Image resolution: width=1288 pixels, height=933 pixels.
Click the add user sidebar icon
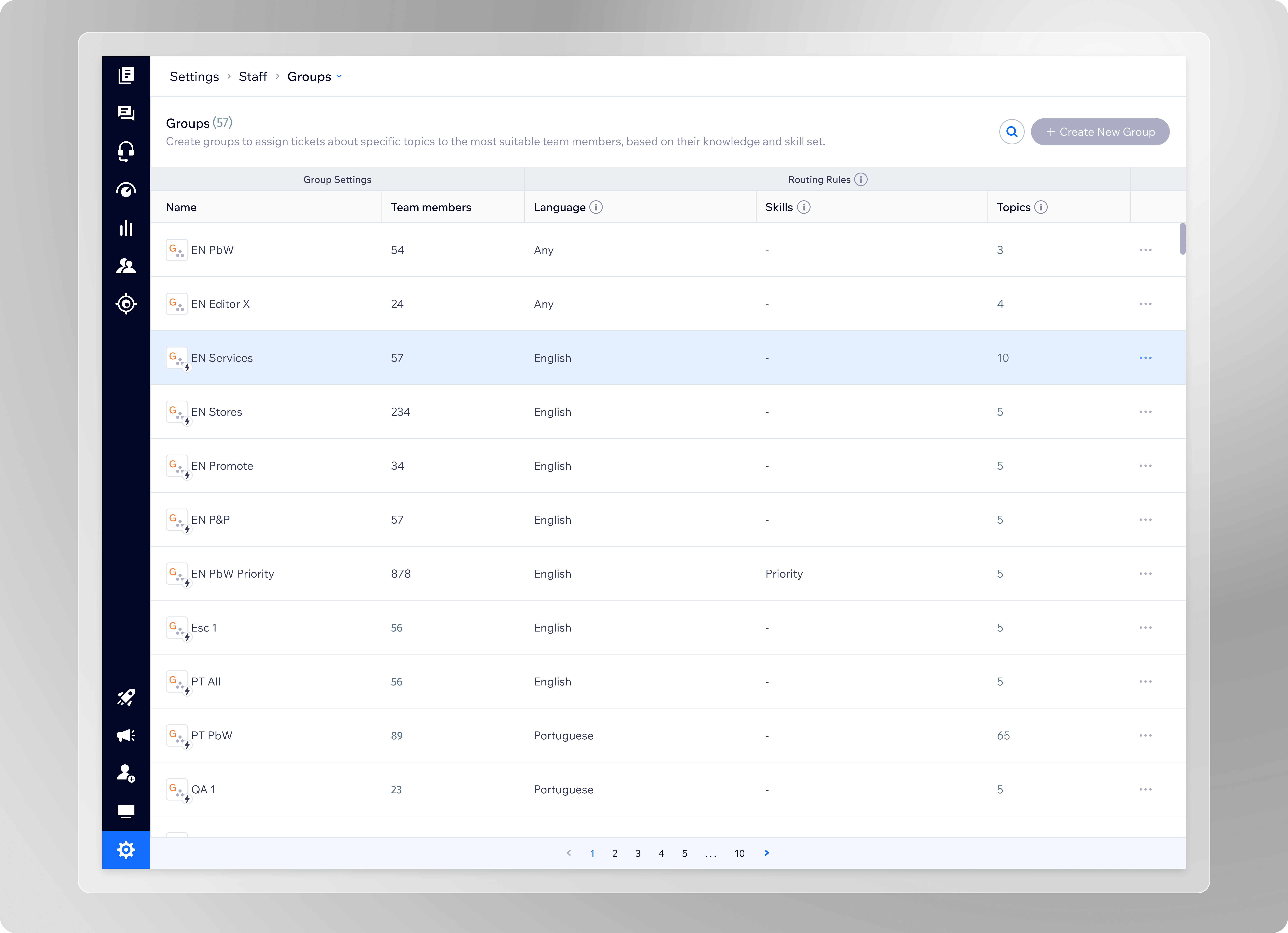(126, 773)
